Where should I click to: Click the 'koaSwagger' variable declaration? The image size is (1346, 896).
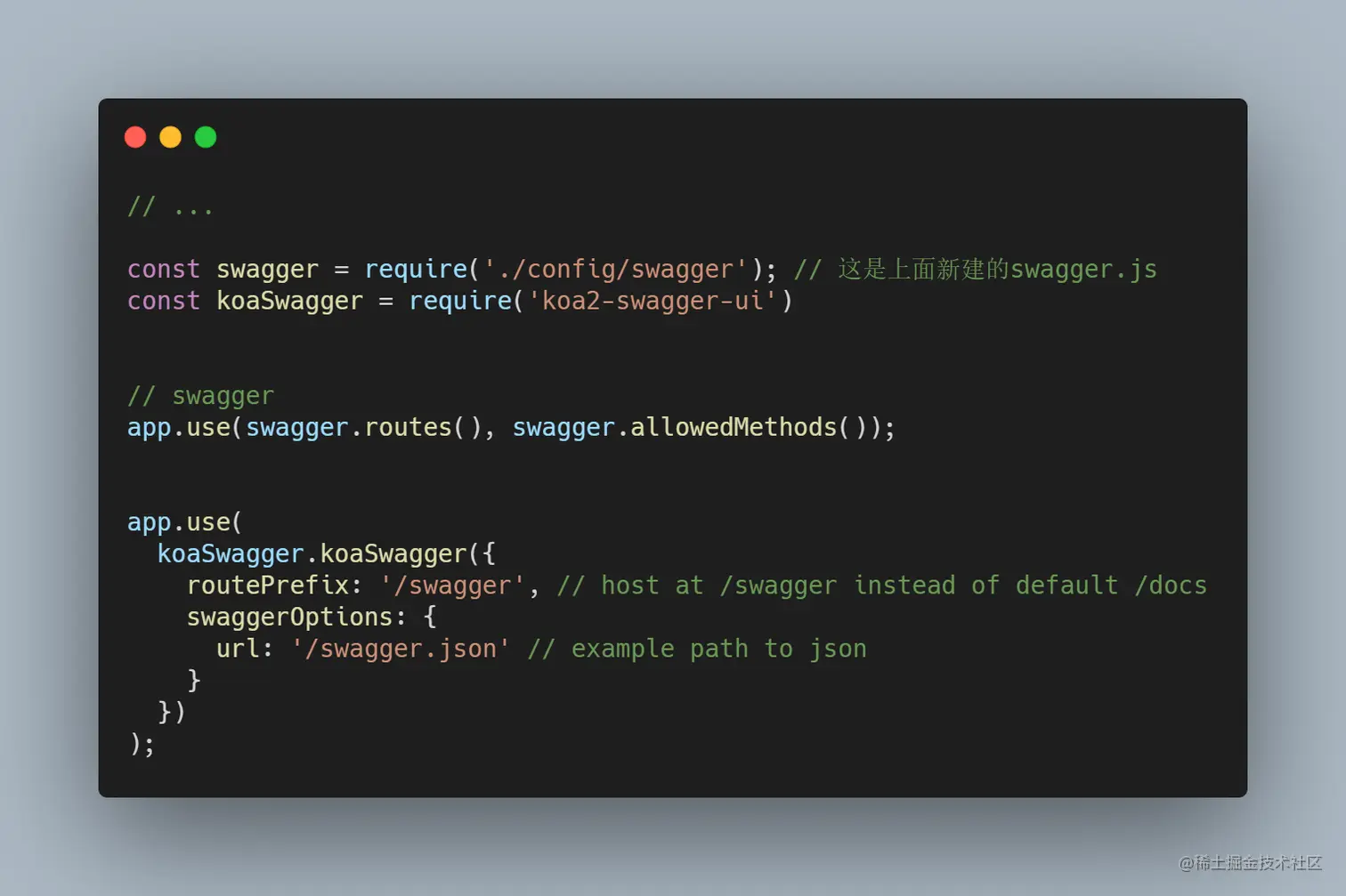tap(290, 301)
